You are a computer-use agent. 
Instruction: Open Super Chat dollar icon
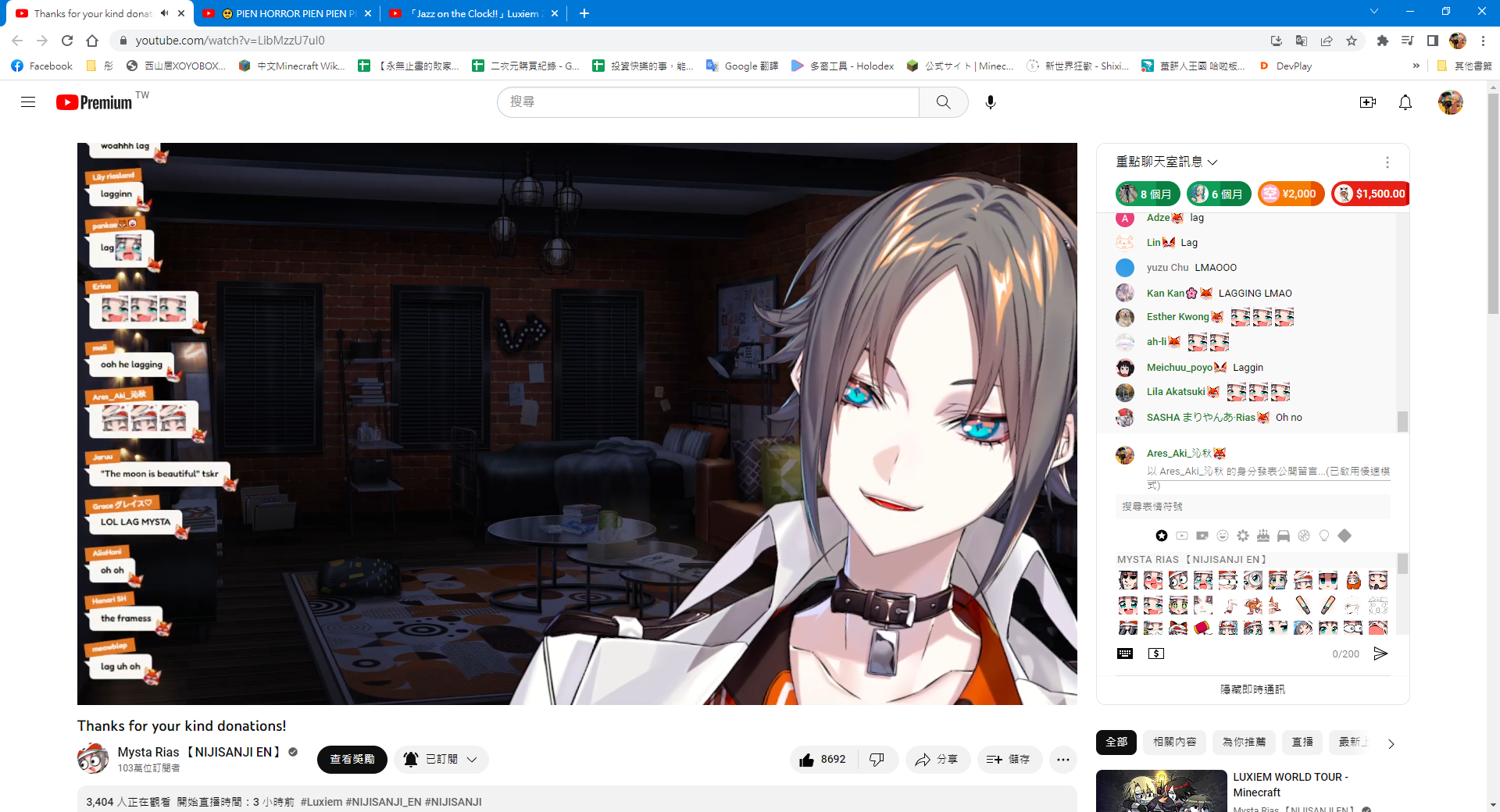click(1156, 654)
